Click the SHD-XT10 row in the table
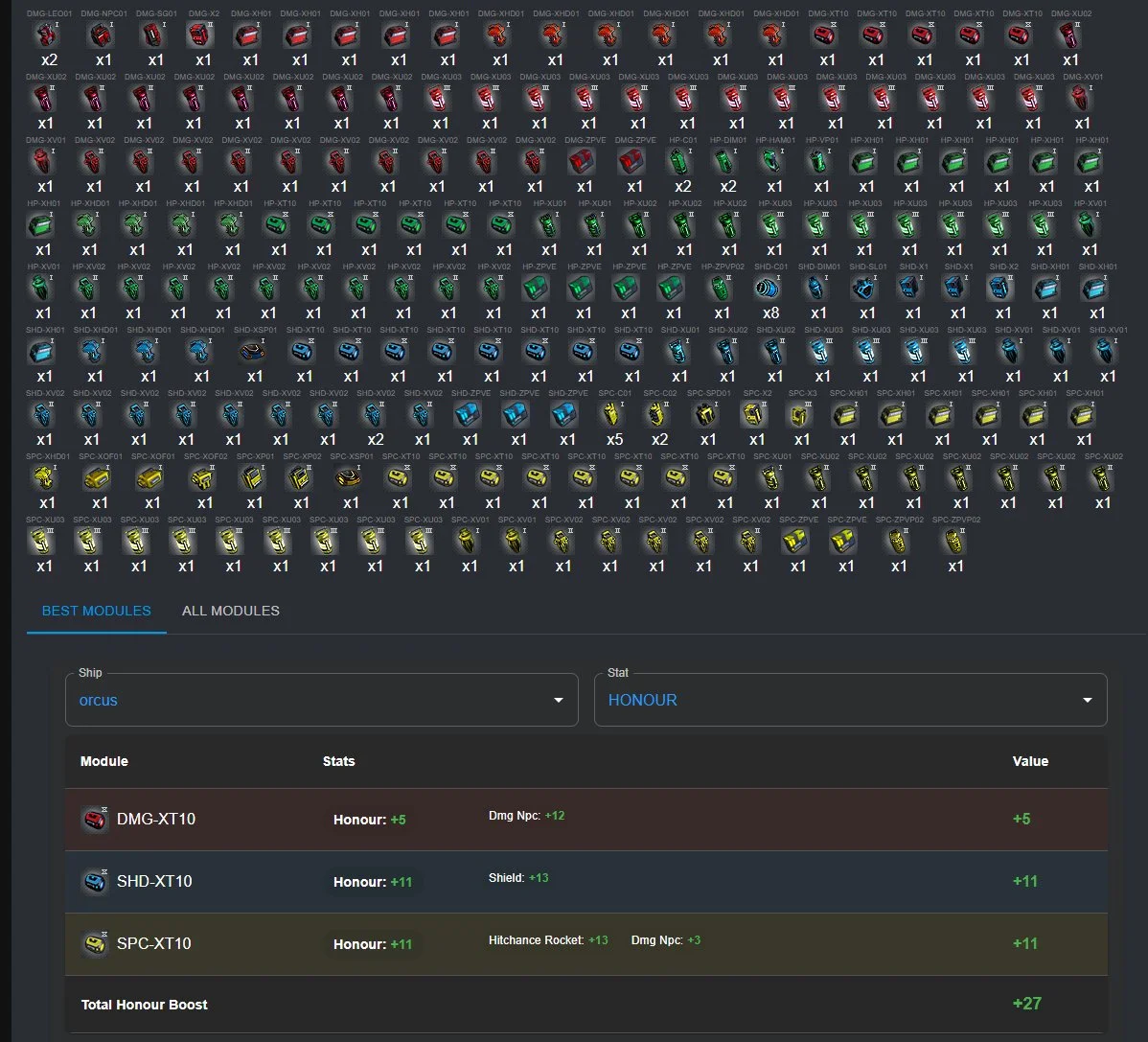The height and width of the screenshot is (1042, 1148). [x=585, y=882]
